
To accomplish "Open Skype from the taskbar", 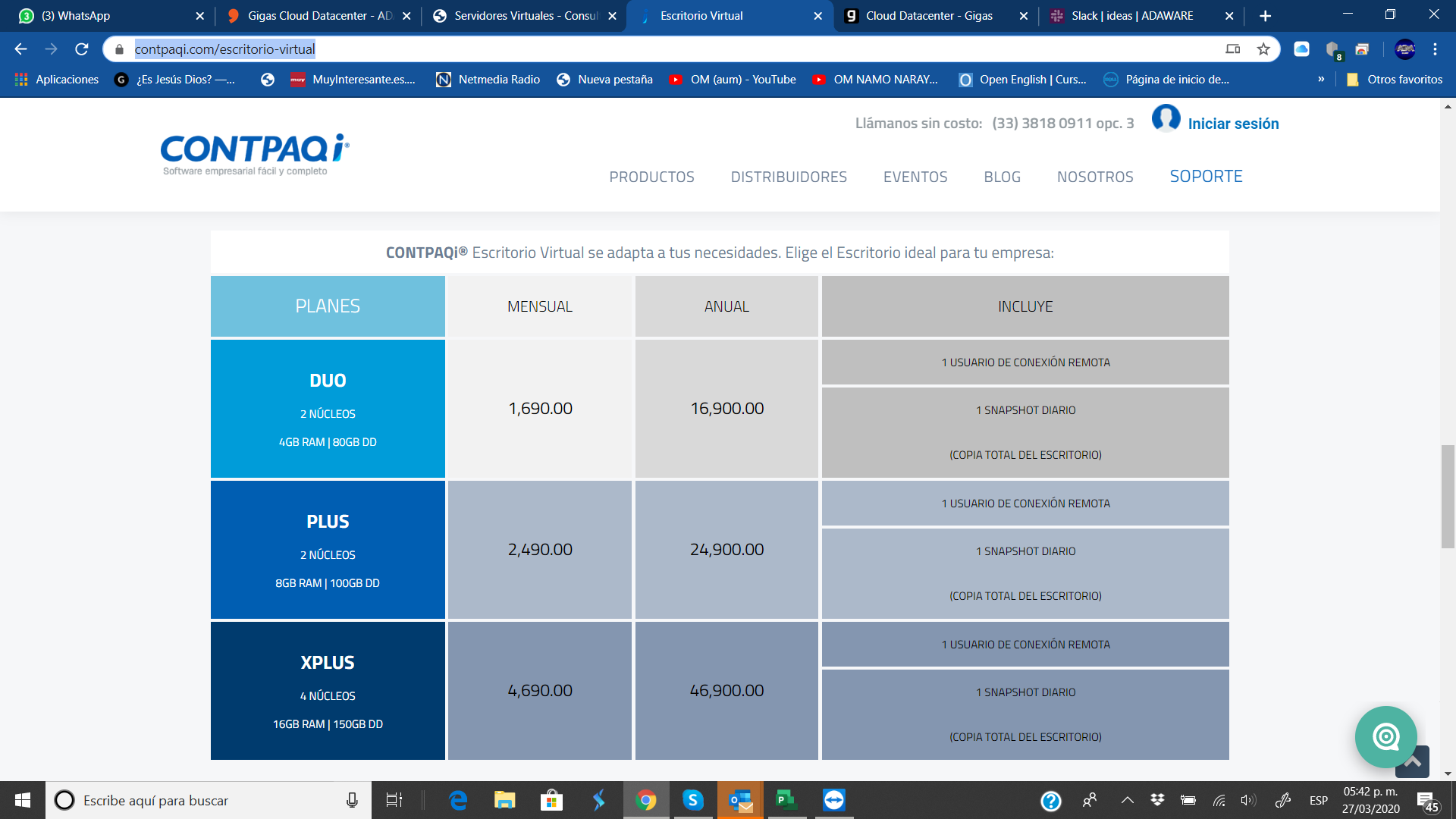I will click(692, 800).
